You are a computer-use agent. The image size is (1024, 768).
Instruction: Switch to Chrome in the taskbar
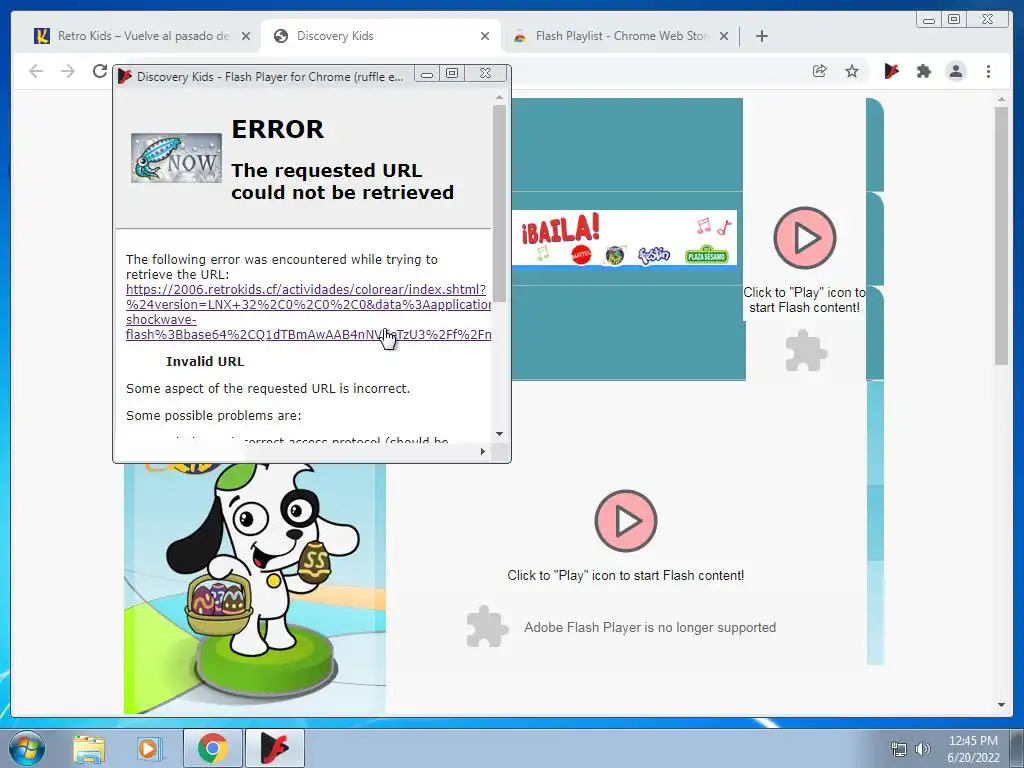pyautogui.click(x=213, y=748)
